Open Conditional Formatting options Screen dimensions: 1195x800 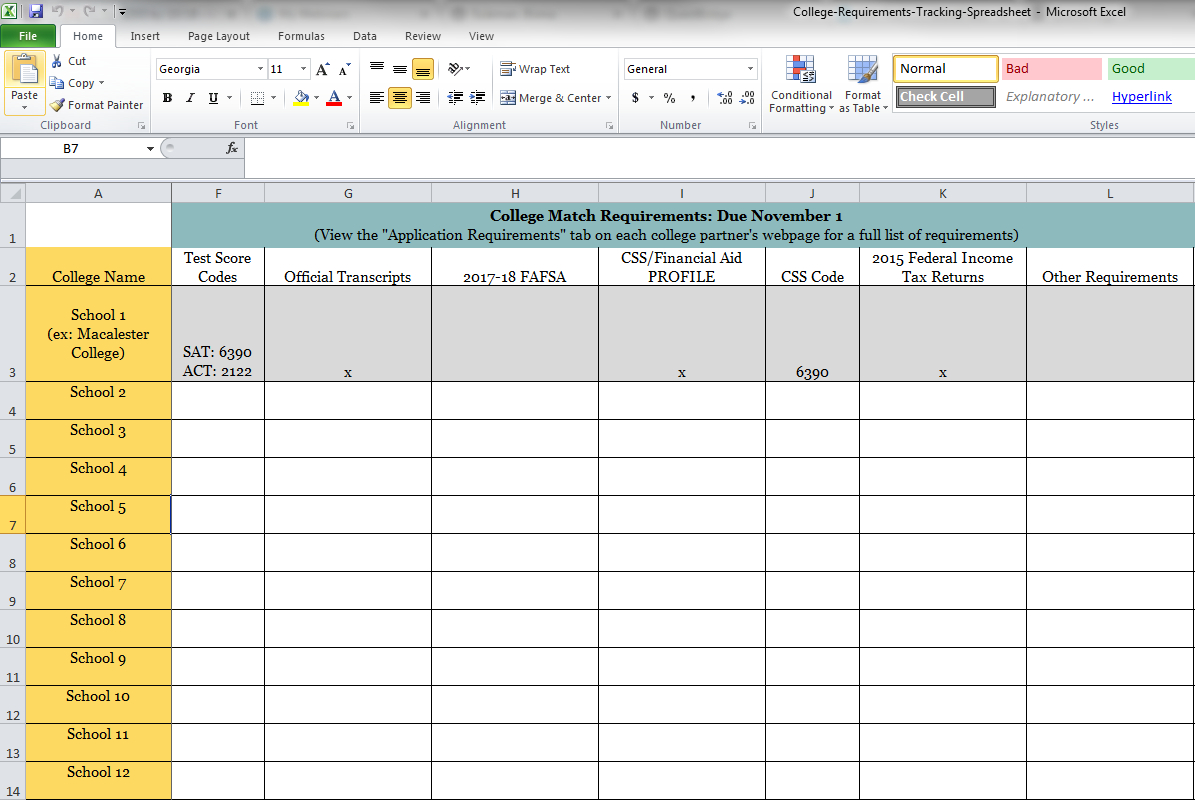tap(800, 85)
